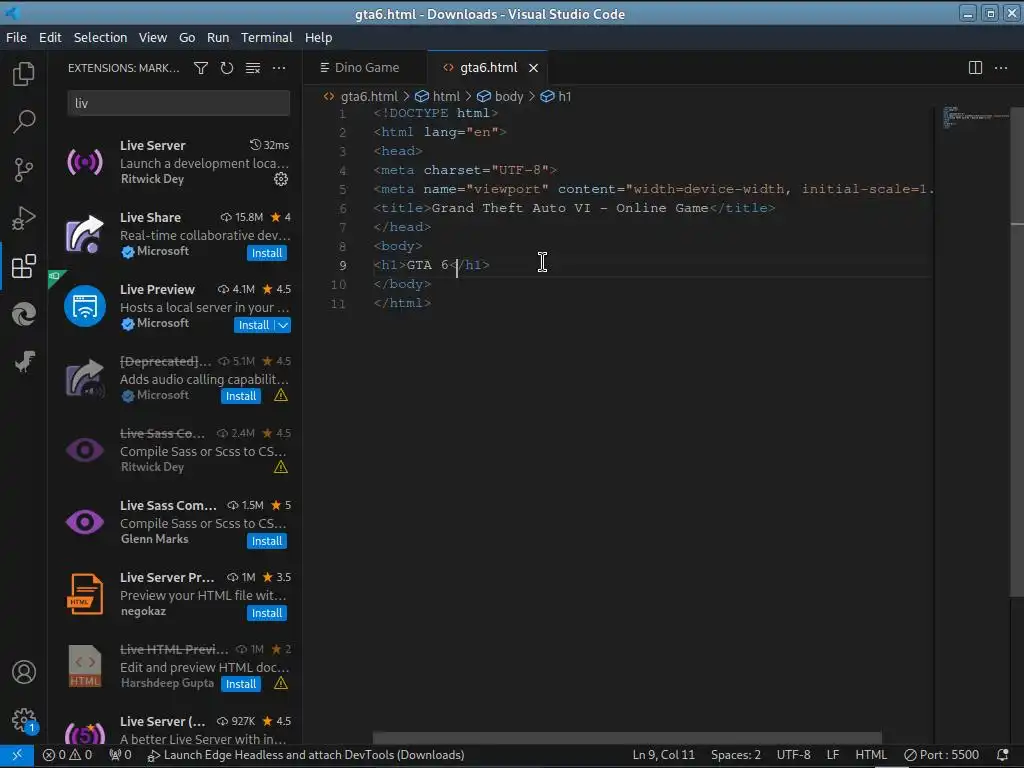1024x768 pixels.
Task: Click Live Server extension icon
Action: pos(85,162)
